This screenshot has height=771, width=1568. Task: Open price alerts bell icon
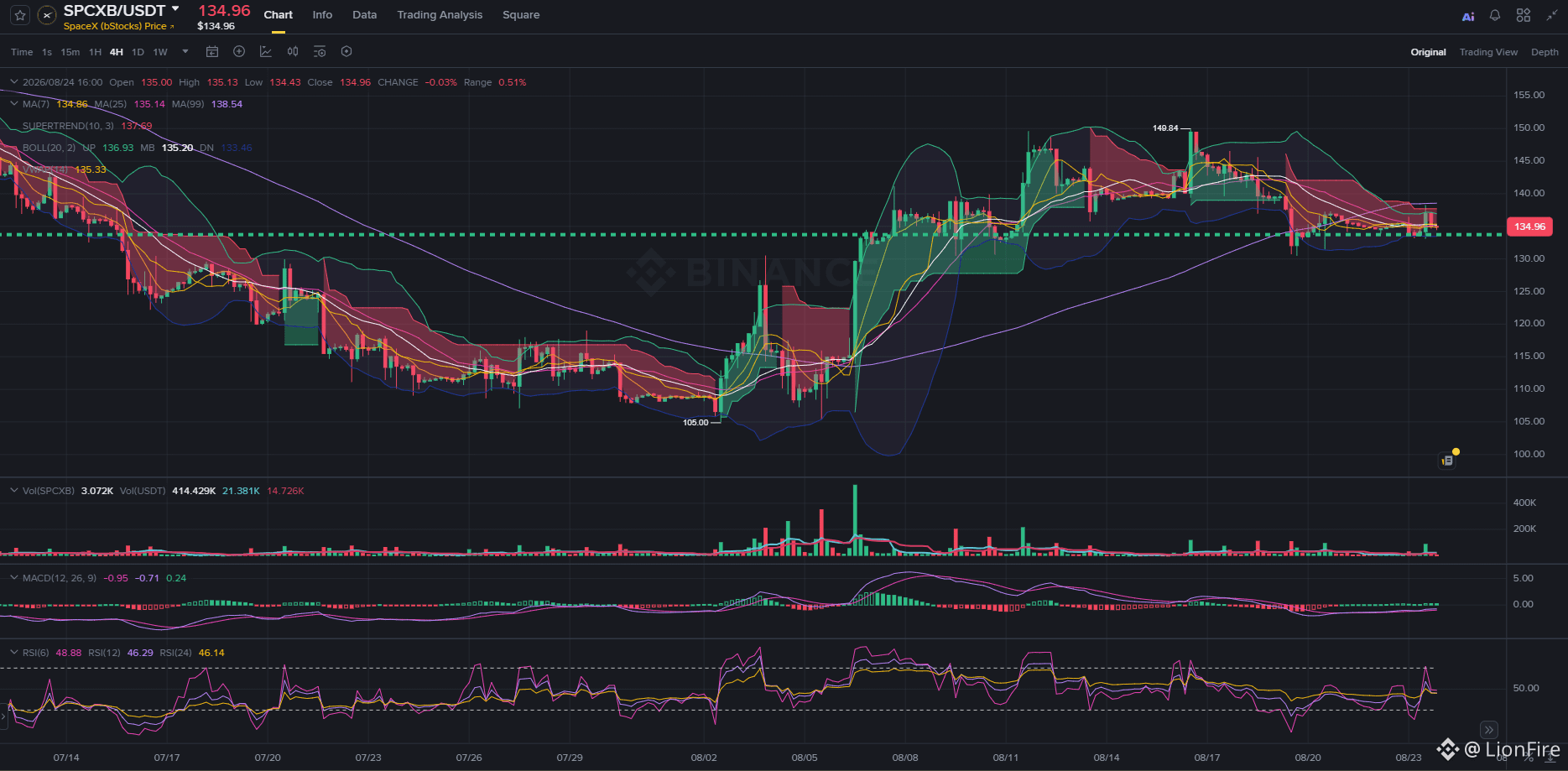[x=1495, y=15]
